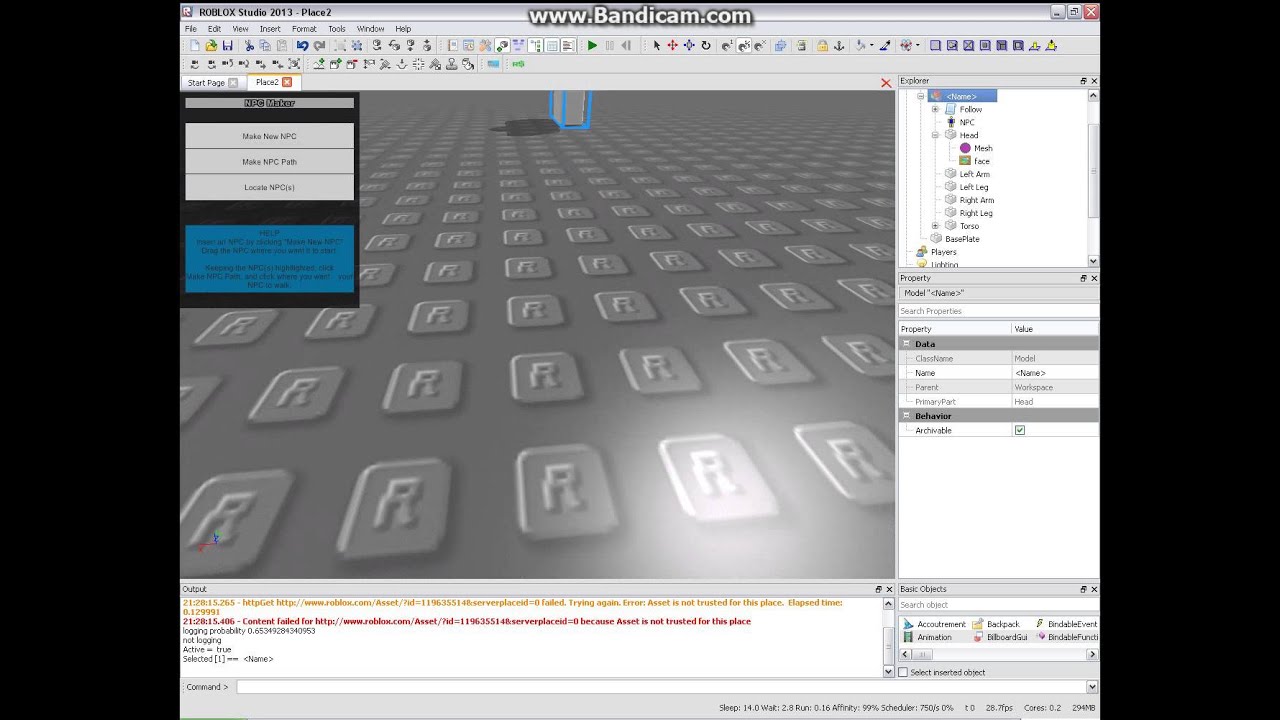Close the Place2 tab
Image resolution: width=1280 pixels, height=720 pixels.
click(x=287, y=82)
